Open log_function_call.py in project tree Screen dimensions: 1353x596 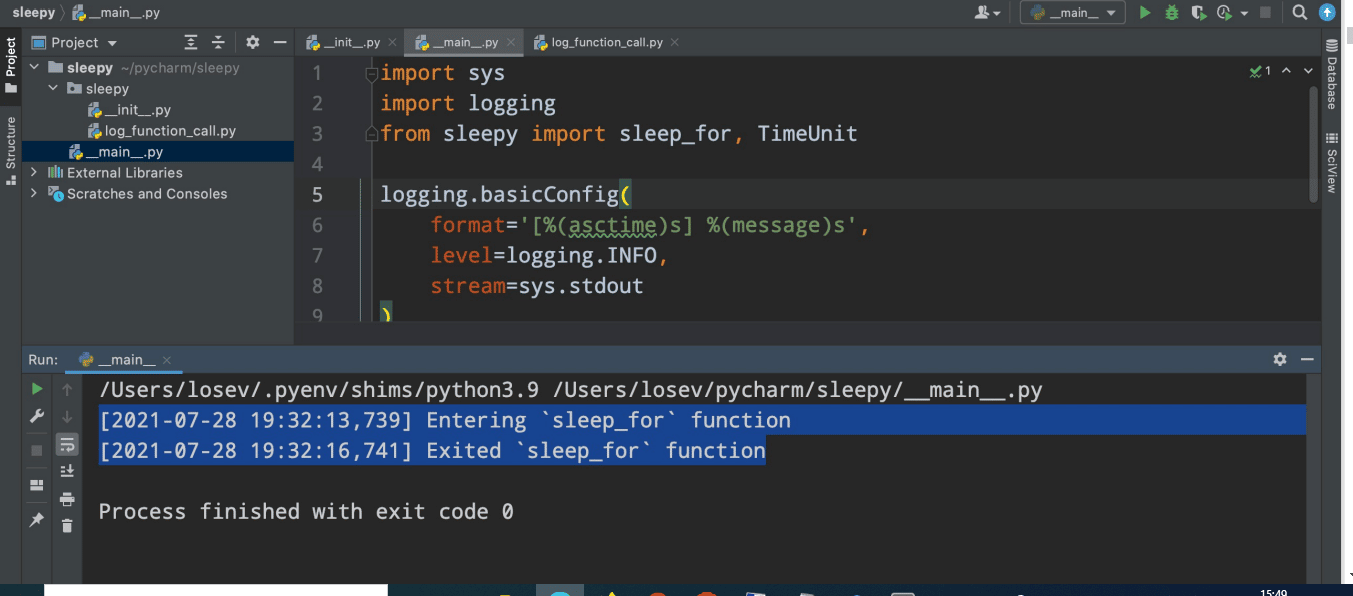170,131
